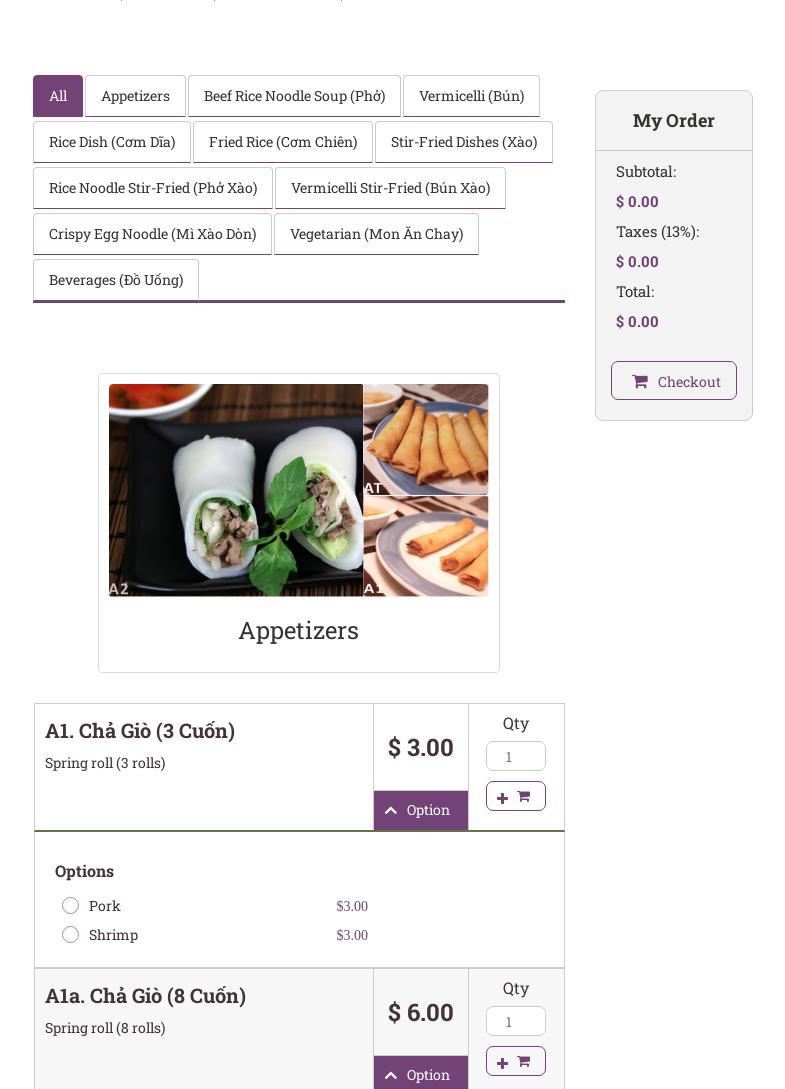This screenshot has height=1089, width=785.
Task: Switch to the All menu tab
Action: click(58, 96)
